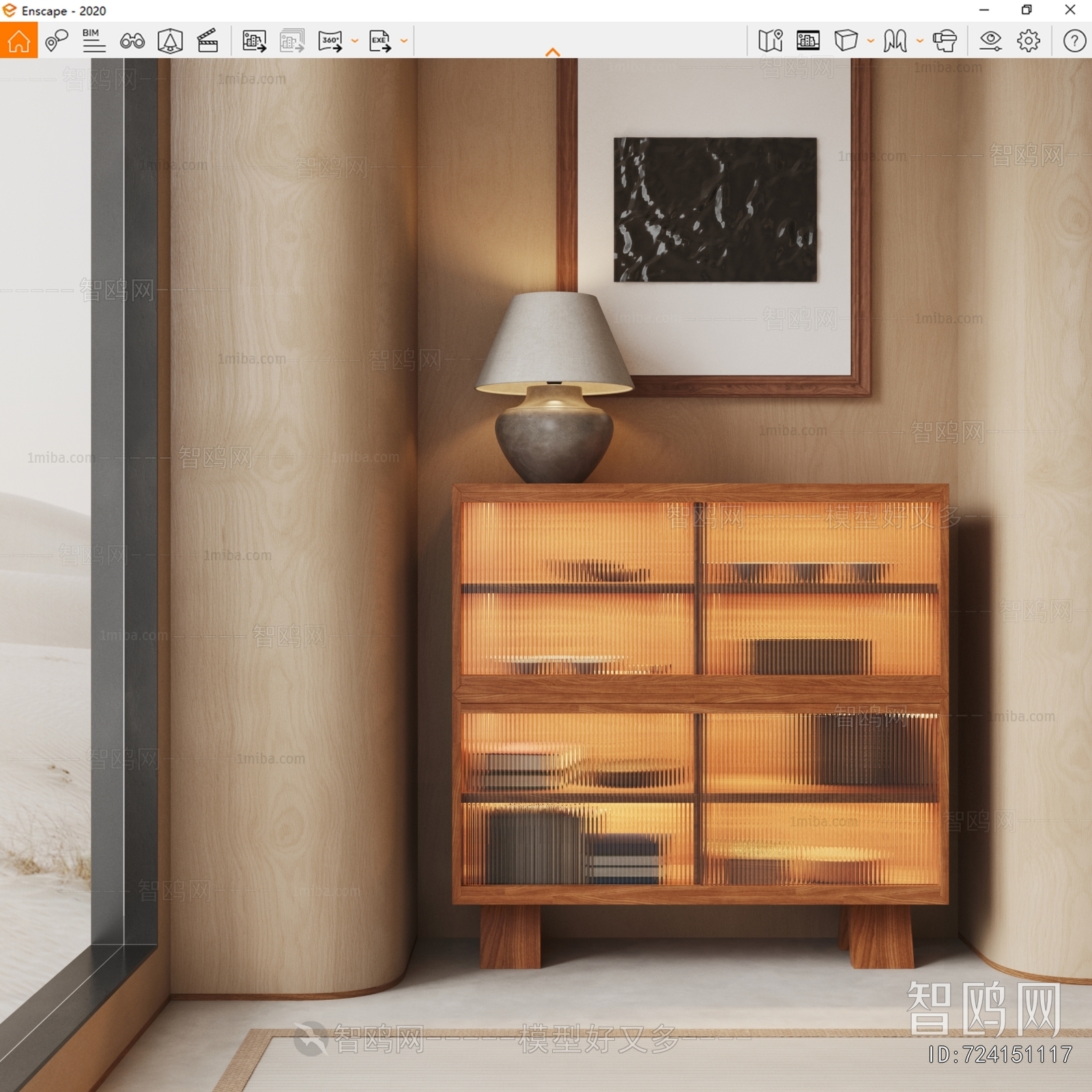Click the Batch rendering icon
This screenshot has width=1092, height=1092.
[x=292, y=41]
